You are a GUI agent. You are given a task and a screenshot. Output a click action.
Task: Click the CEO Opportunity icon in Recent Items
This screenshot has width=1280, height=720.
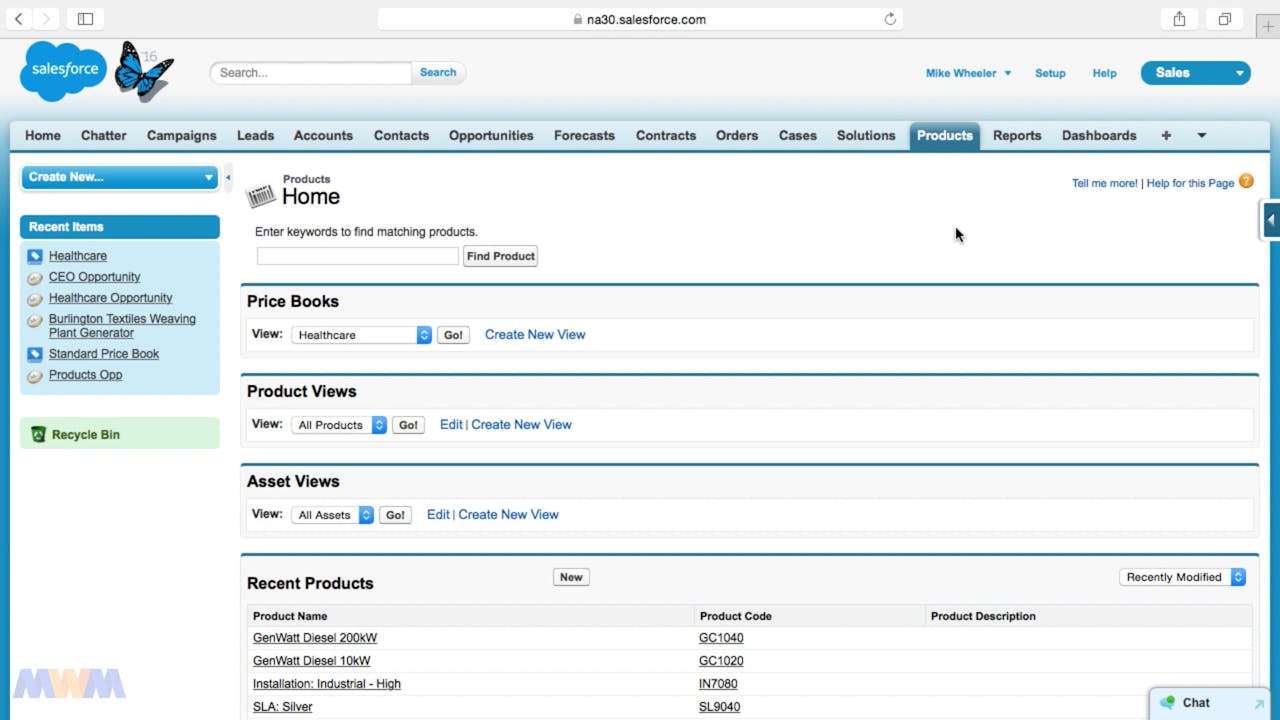[35, 277]
